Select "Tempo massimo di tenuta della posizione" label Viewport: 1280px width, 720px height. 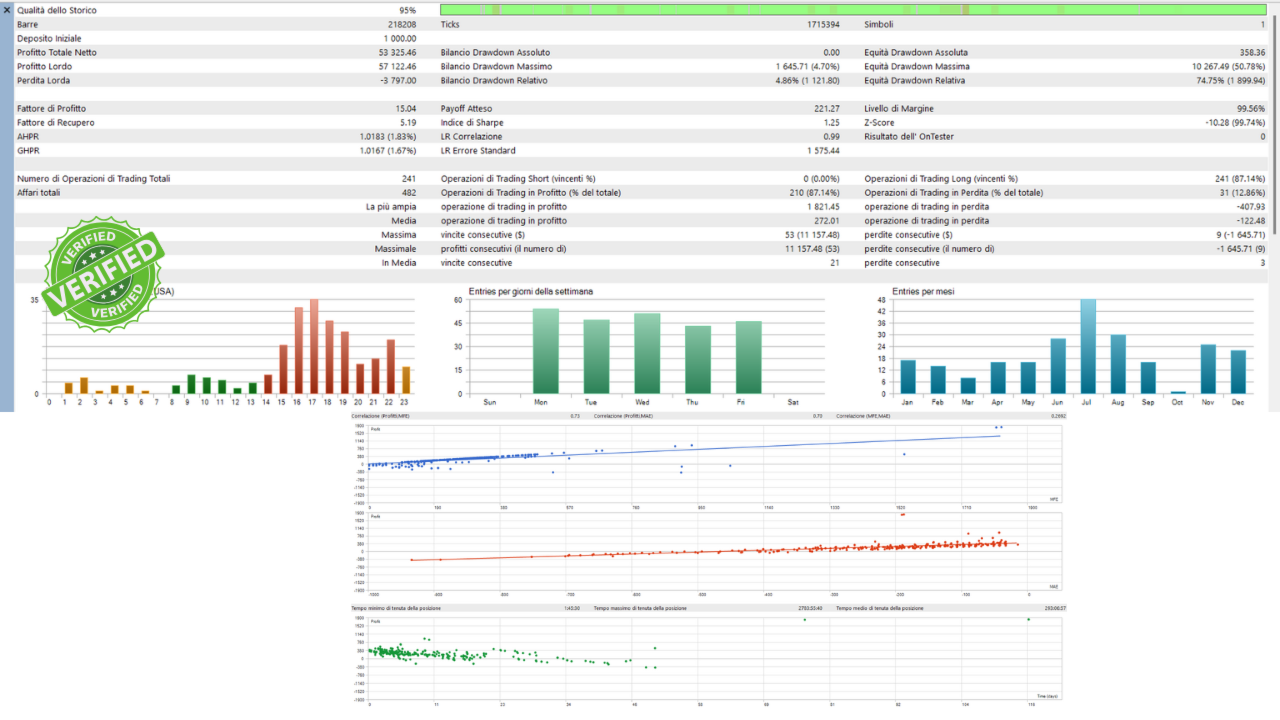[639, 608]
